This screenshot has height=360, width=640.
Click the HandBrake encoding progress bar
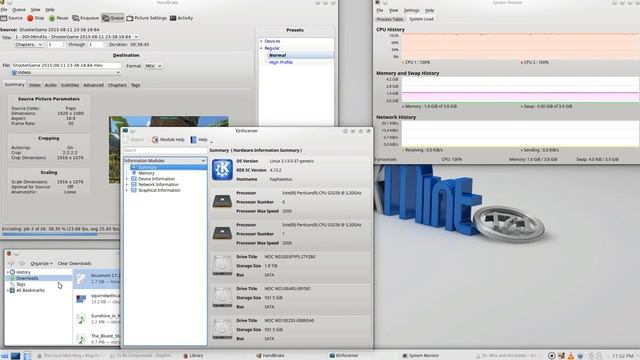tap(60, 234)
